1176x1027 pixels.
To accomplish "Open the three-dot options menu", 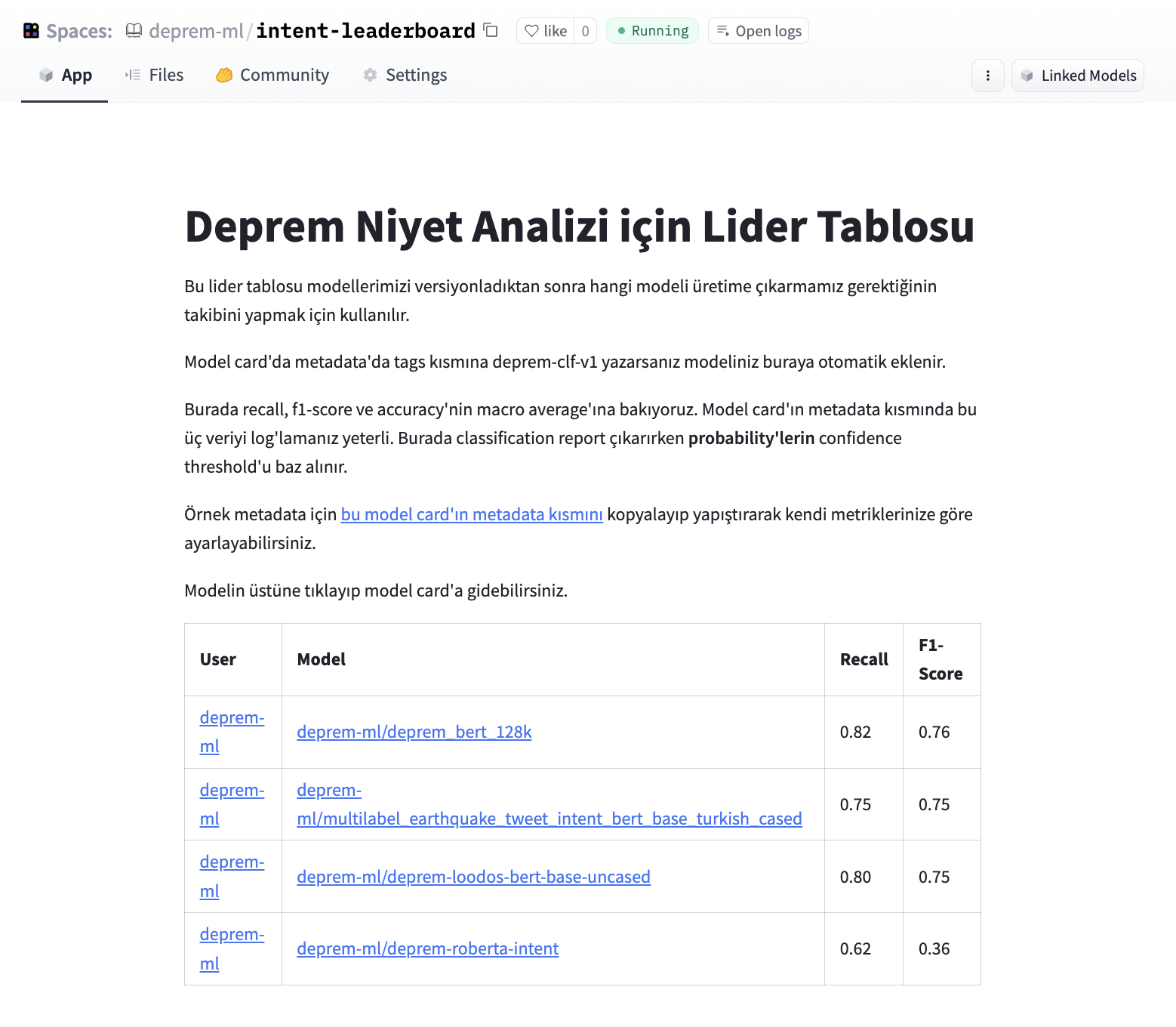I will [x=987, y=76].
